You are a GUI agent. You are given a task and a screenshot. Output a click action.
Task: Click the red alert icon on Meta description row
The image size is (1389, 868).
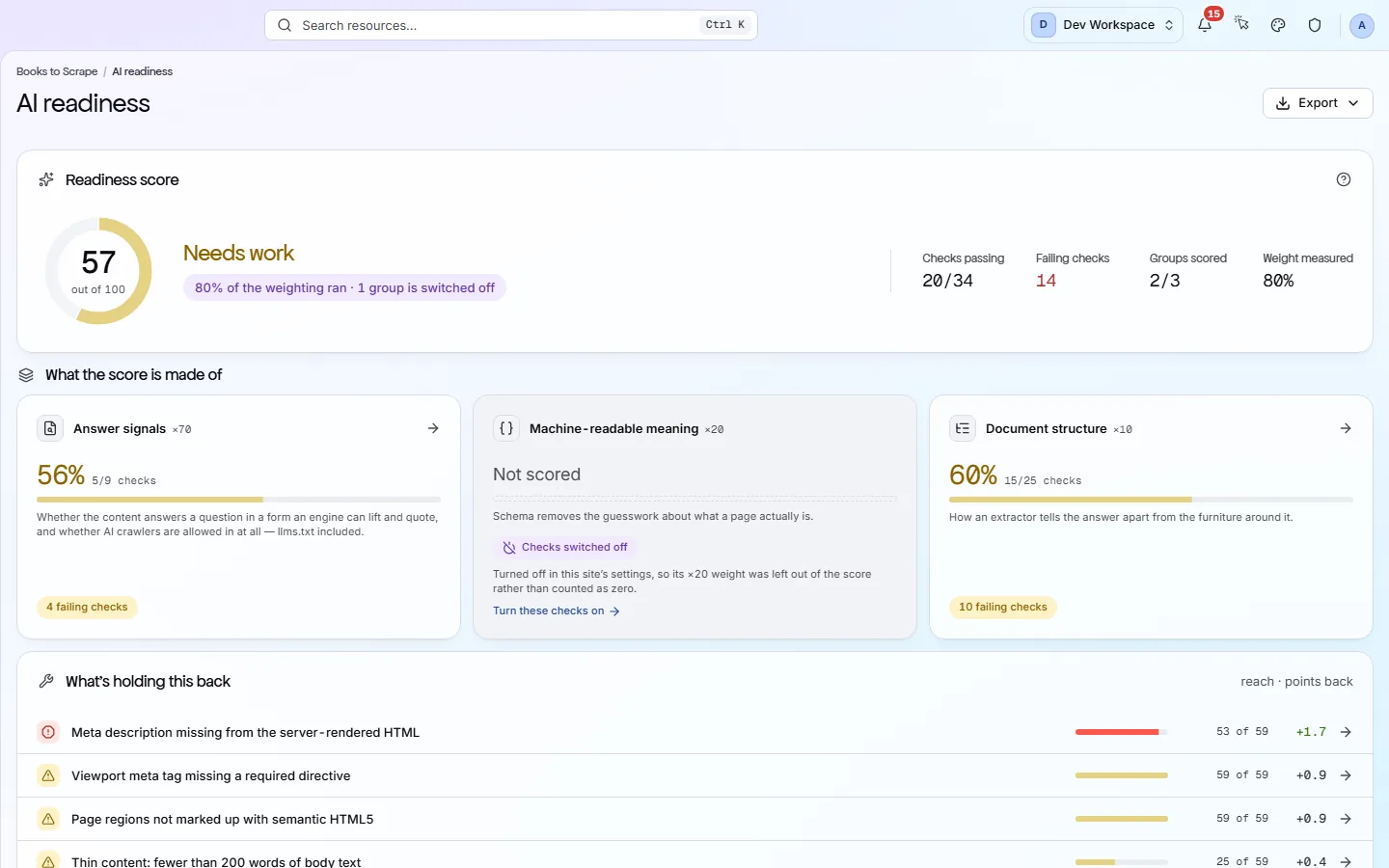tap(48, 732)
